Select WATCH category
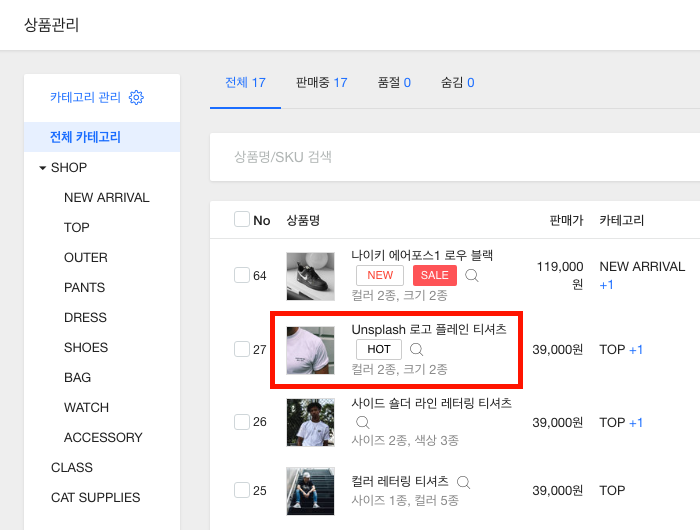Screen dimensions: 700x530 click(x=87, y=408)
